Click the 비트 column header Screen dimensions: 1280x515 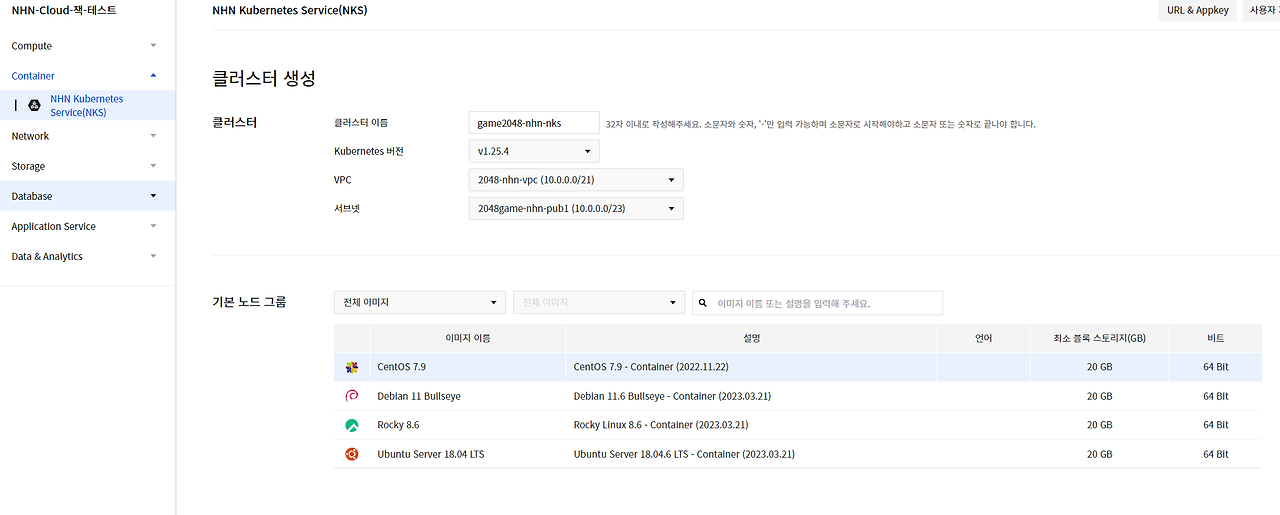[x=1215, y=338]
